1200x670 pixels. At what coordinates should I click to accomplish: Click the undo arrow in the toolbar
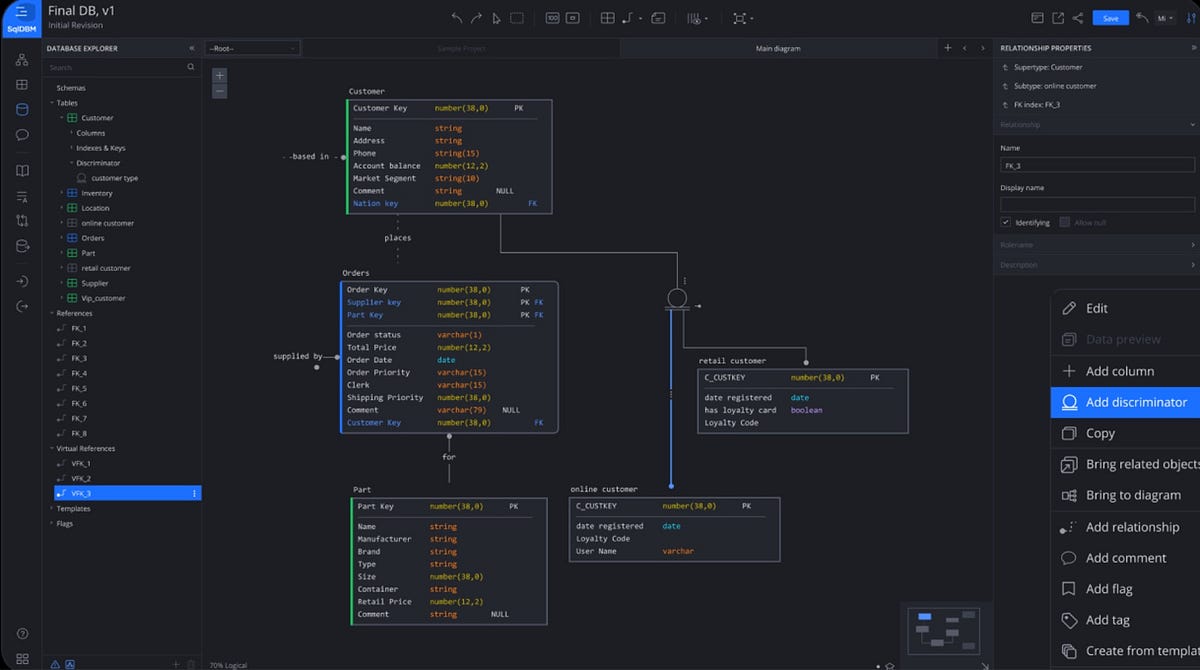[x=456, y=17]
